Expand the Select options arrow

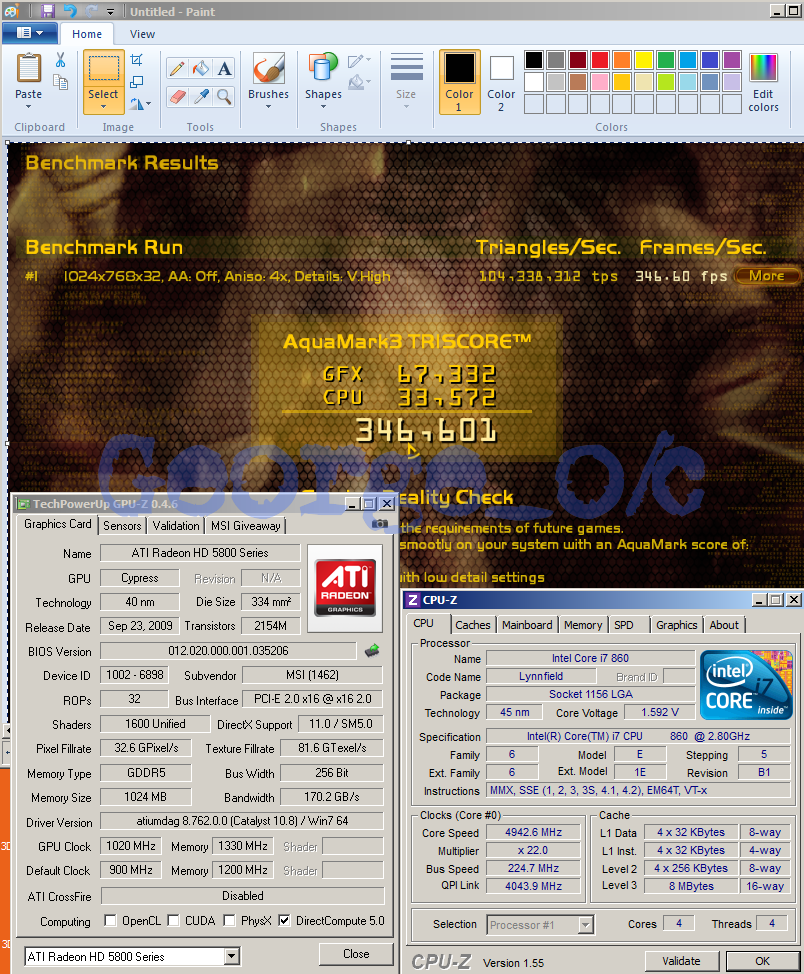(x=103, y=107)
